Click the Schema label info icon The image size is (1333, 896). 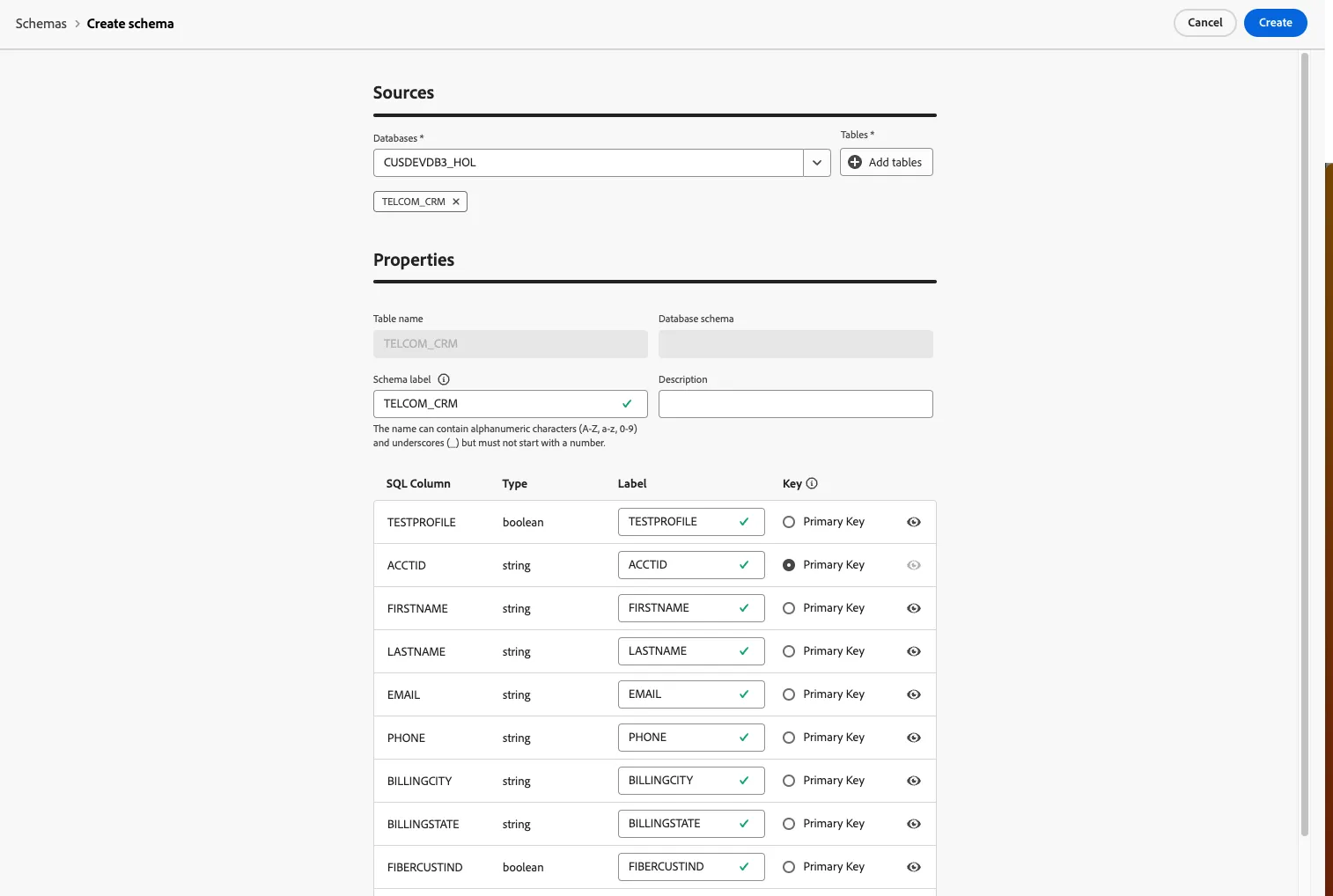click(x=444, y=379)
